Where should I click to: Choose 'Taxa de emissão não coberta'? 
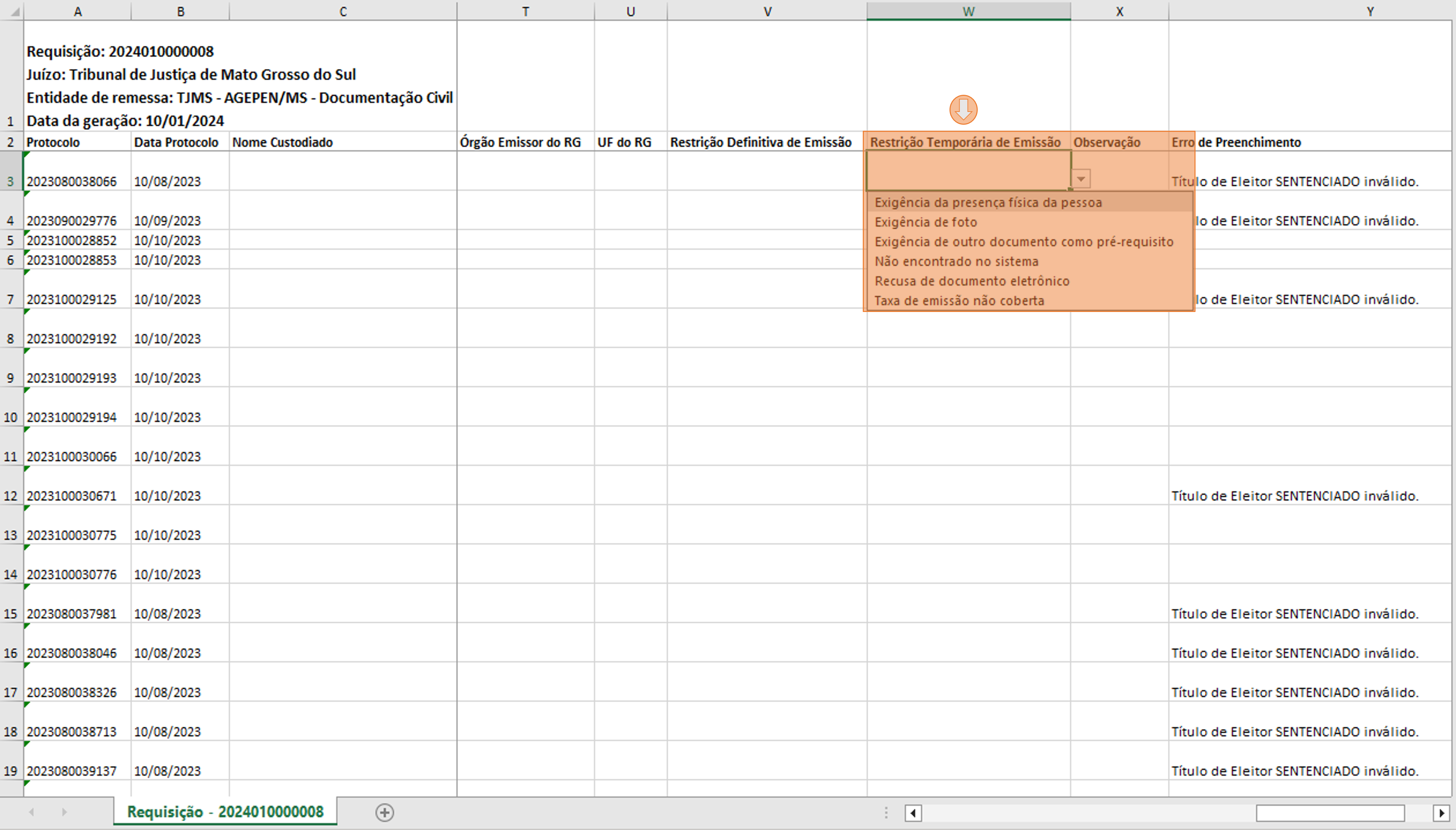tap(959, 301)
